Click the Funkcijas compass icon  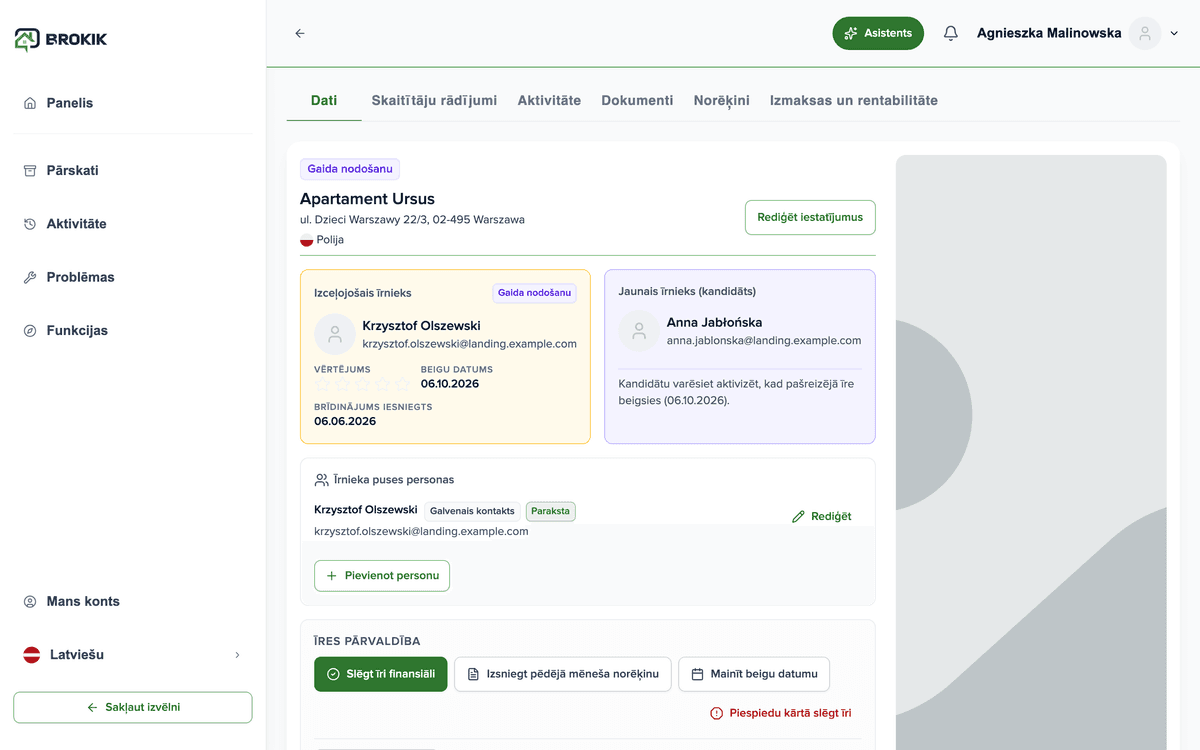pyautogui.click(x=30, y=330)
